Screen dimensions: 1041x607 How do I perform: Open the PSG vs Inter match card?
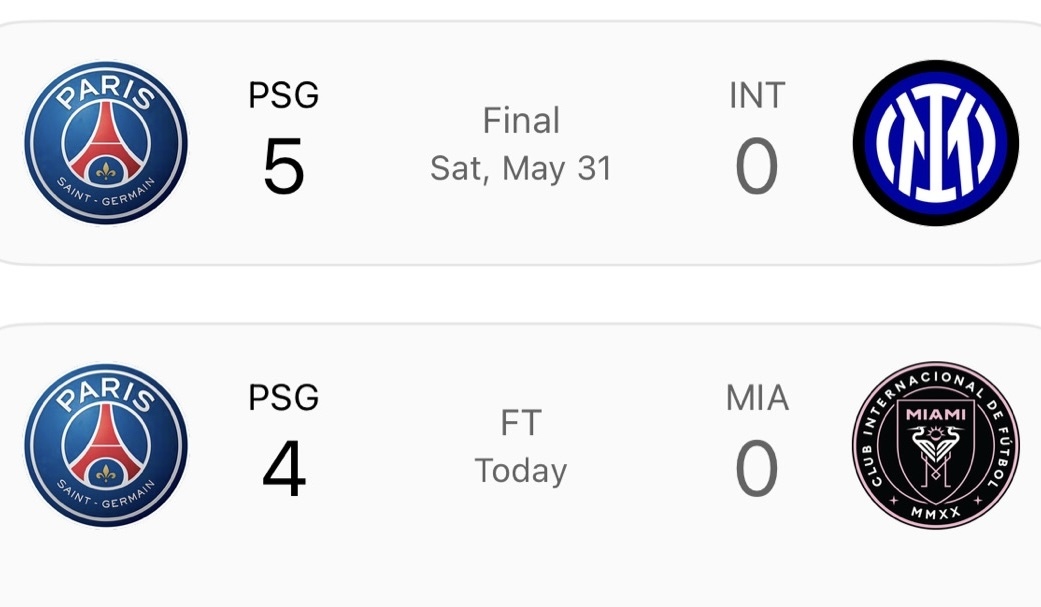click(620, 230)
